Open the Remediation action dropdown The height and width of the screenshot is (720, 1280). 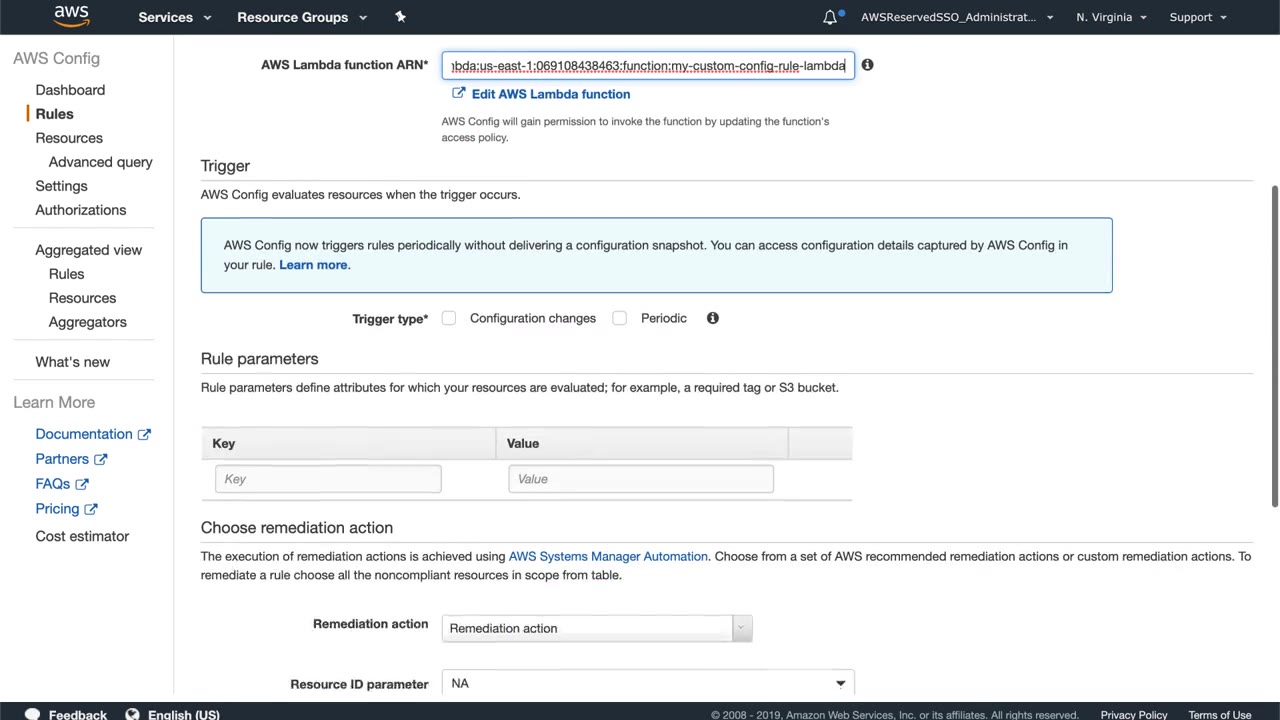(596, 628)
